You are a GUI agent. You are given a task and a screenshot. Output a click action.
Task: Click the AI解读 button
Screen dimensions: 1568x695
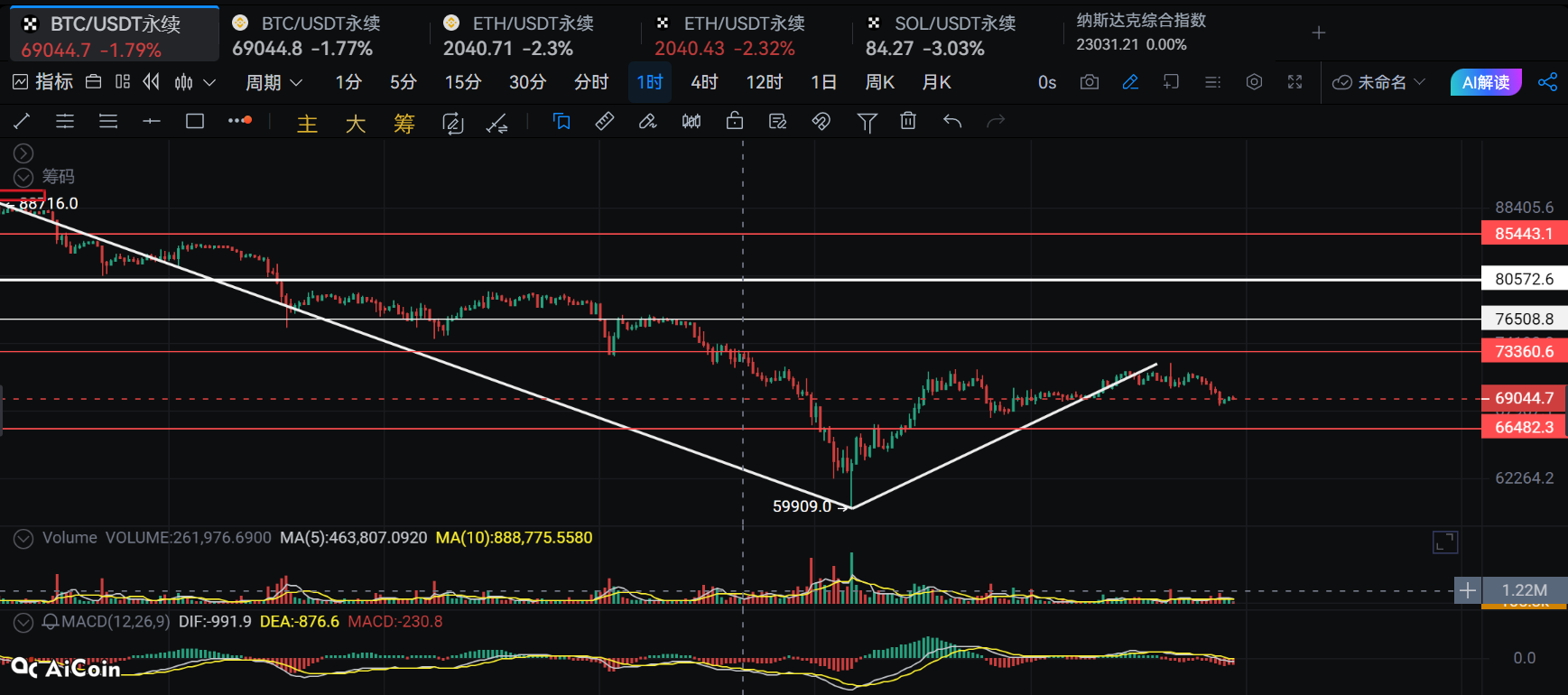1485,82
